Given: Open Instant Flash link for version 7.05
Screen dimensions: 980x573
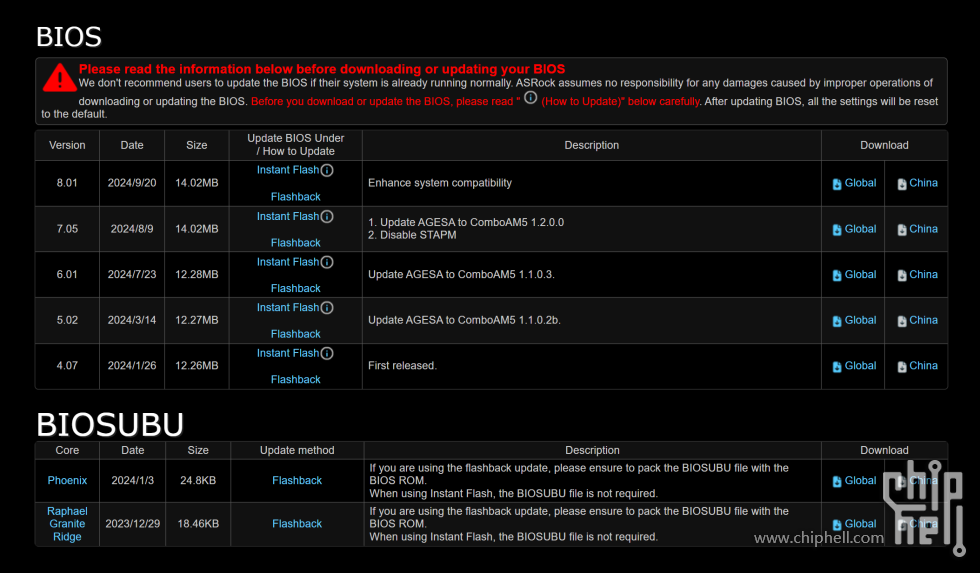Looking at the screenshot, I should pyautogui.click(x=288, y=216).
